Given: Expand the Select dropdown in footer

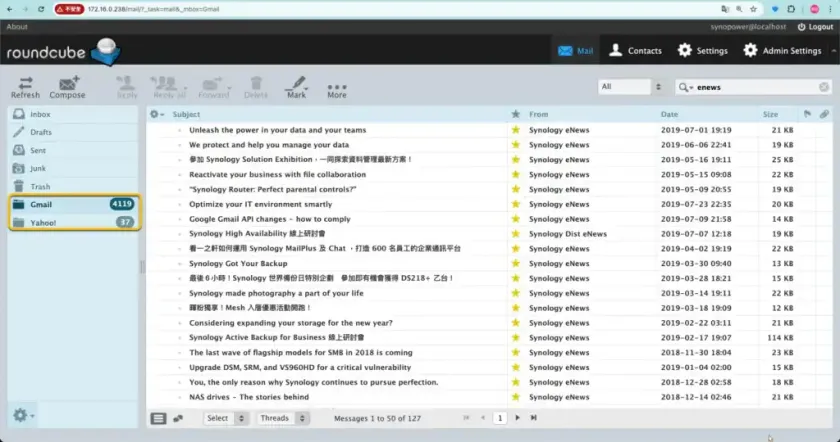Looking at the screenshot, I should click(x=226, y=418).
